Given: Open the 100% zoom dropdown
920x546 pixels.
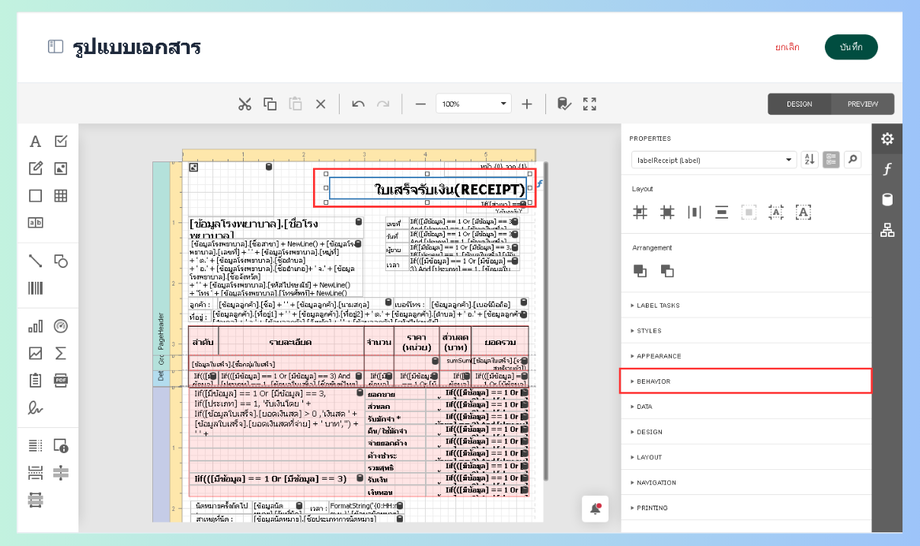Looking at the screenshot, I should [x=503, y=104].
